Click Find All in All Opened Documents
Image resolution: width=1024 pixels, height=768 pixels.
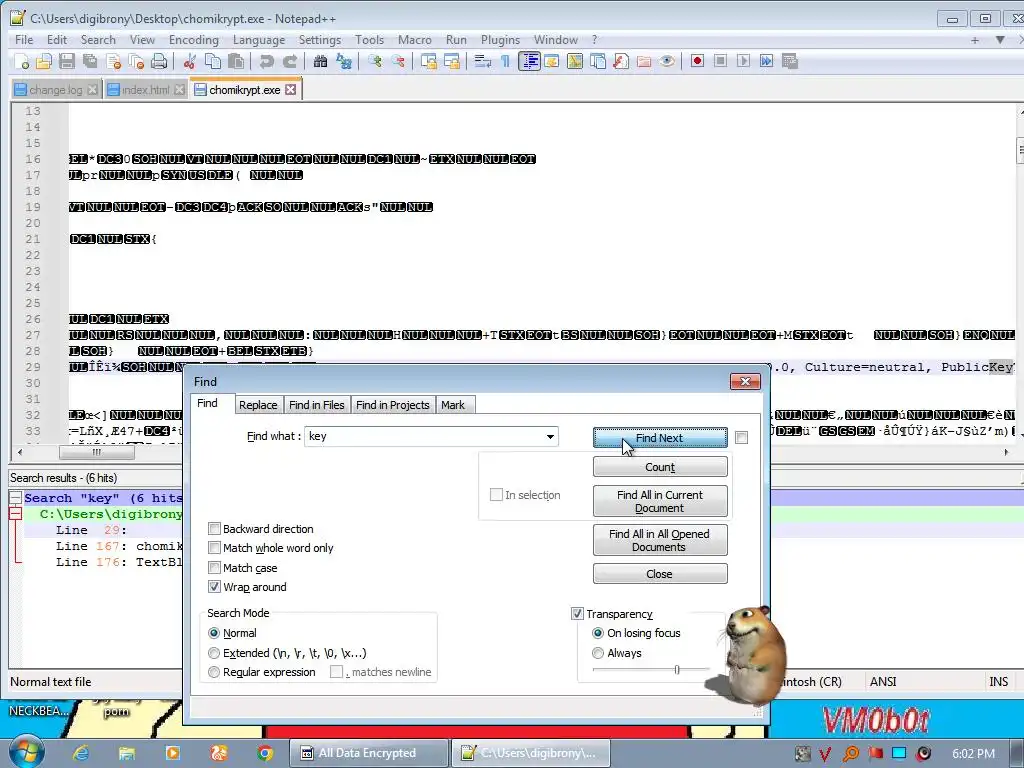coord(660,540)
